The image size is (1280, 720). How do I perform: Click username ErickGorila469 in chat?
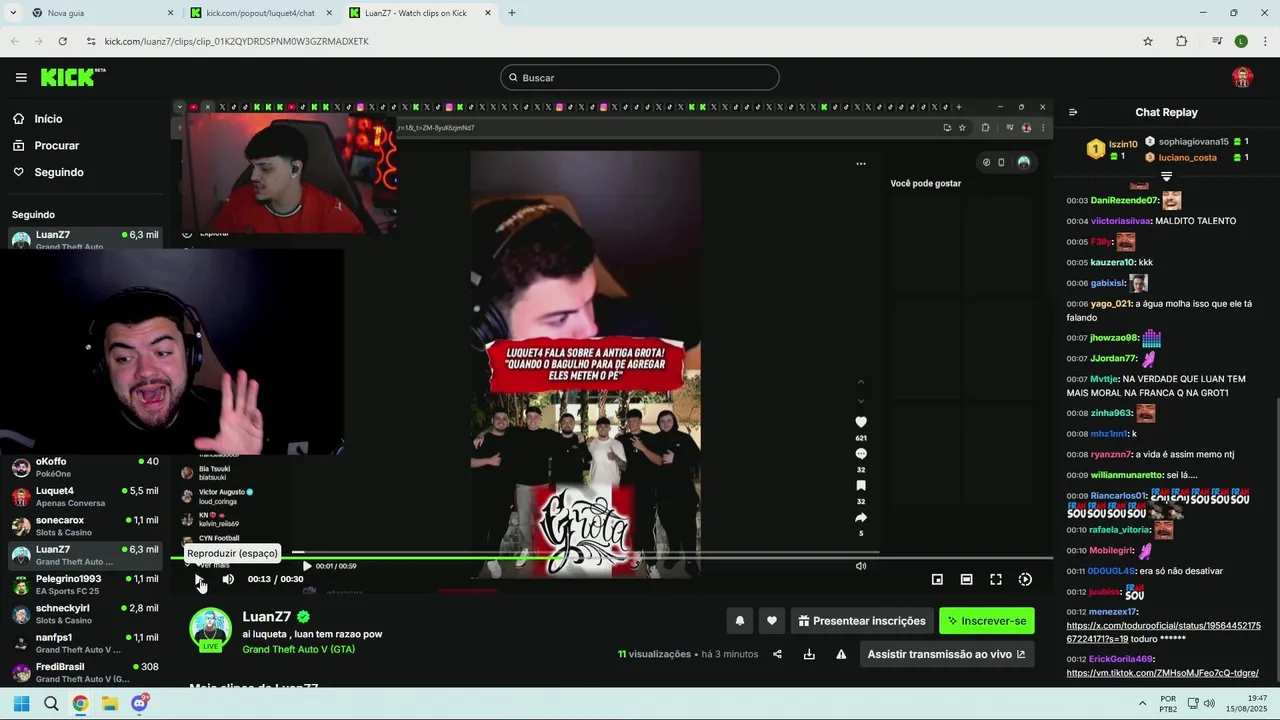pyautogui.click(x=1121, y=659)
